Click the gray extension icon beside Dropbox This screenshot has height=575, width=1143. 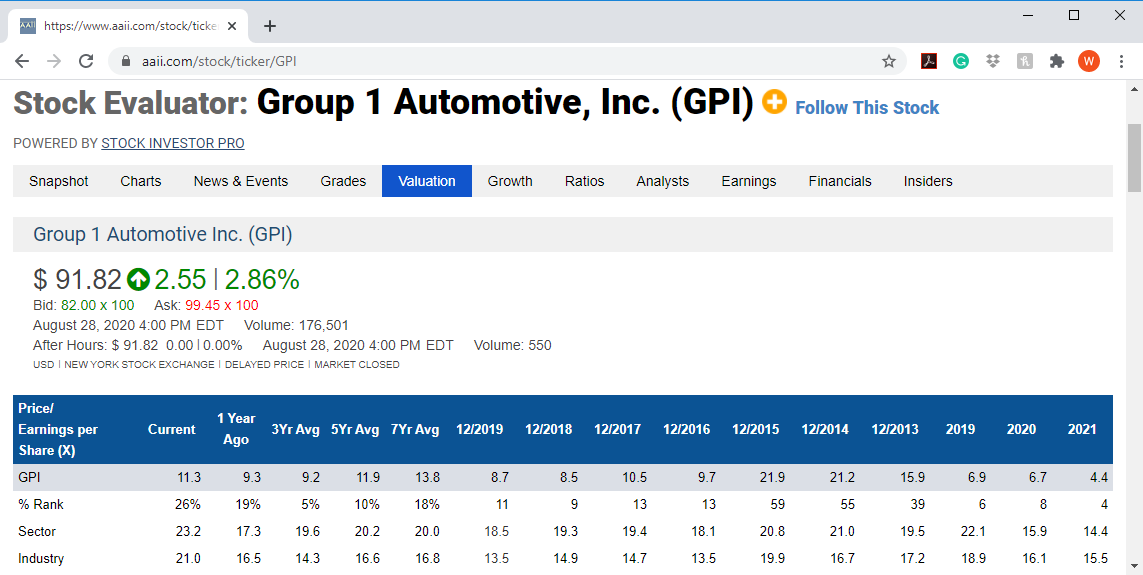pos(1025,61)
